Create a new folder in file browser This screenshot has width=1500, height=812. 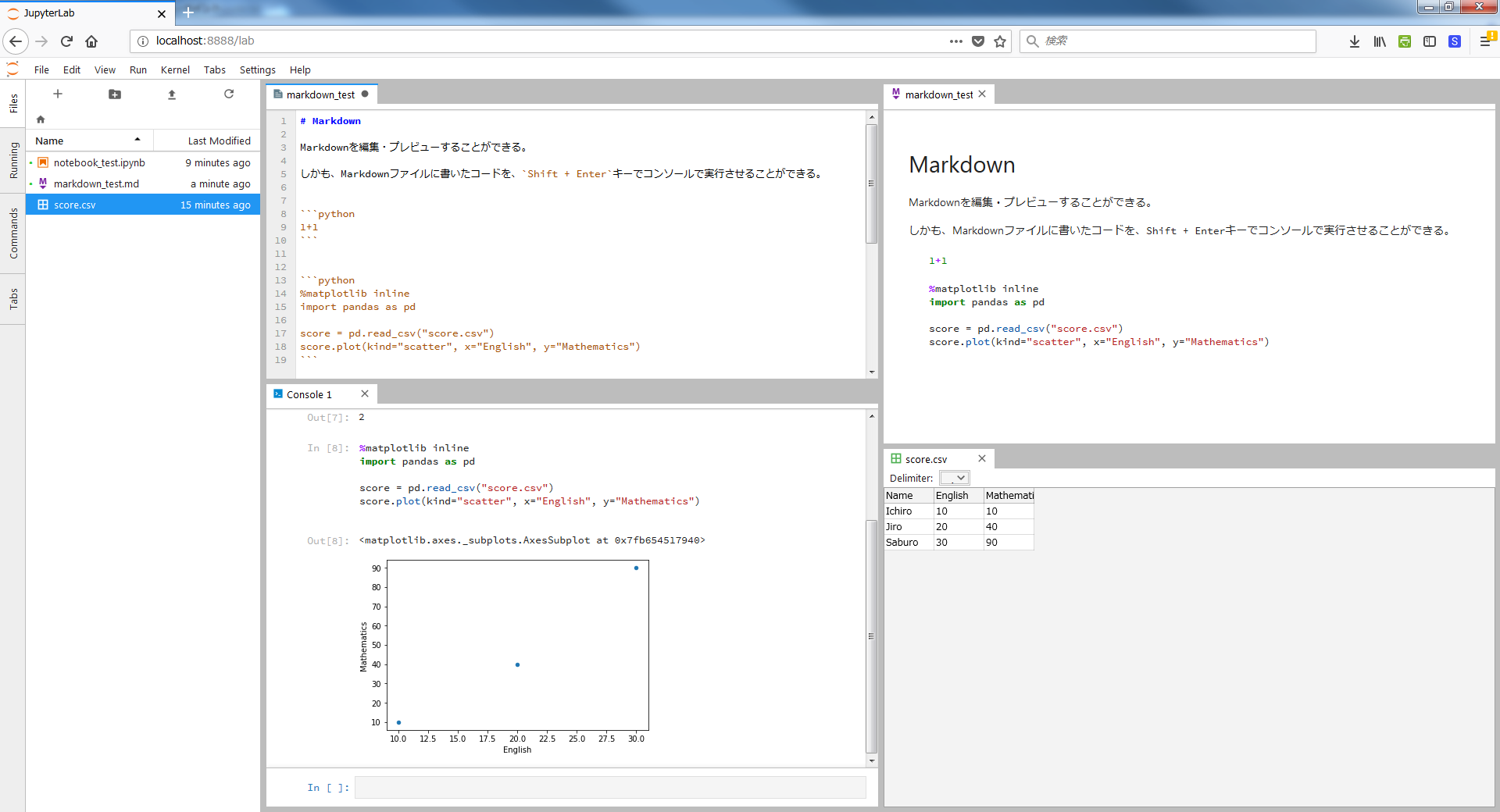(115, 94)
